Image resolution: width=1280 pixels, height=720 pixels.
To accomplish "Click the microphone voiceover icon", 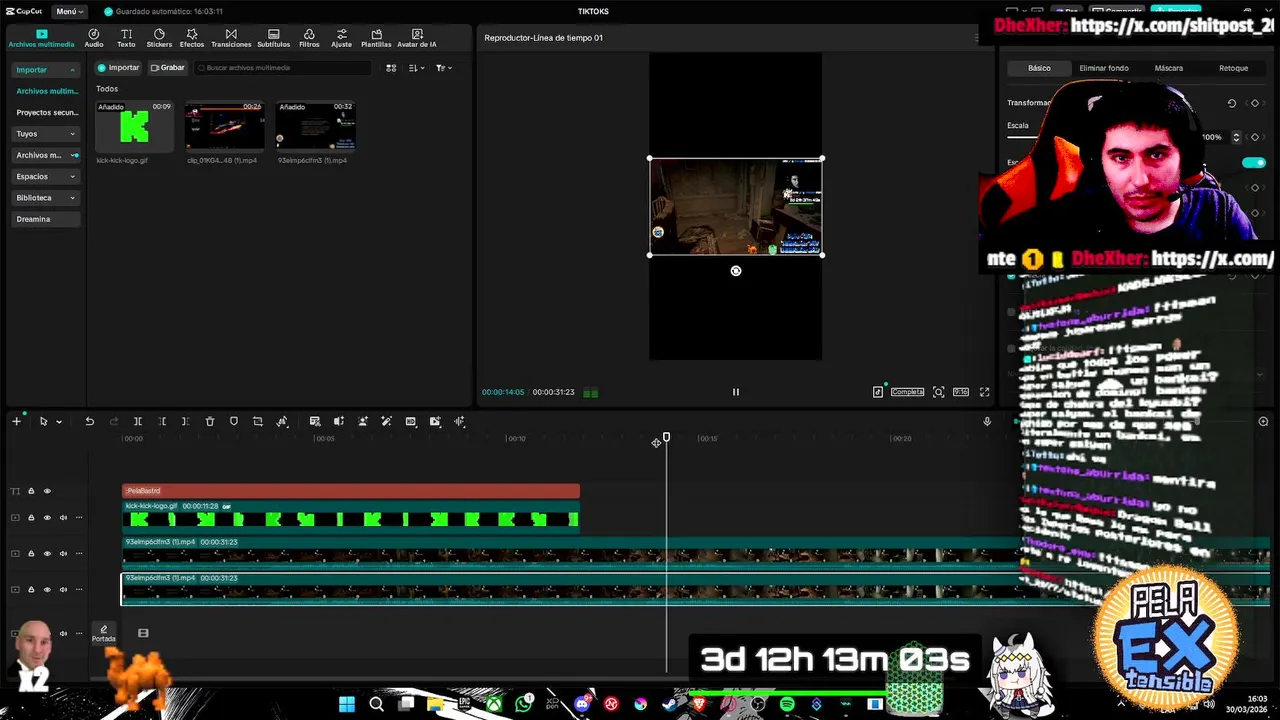I will click(987, 422).
